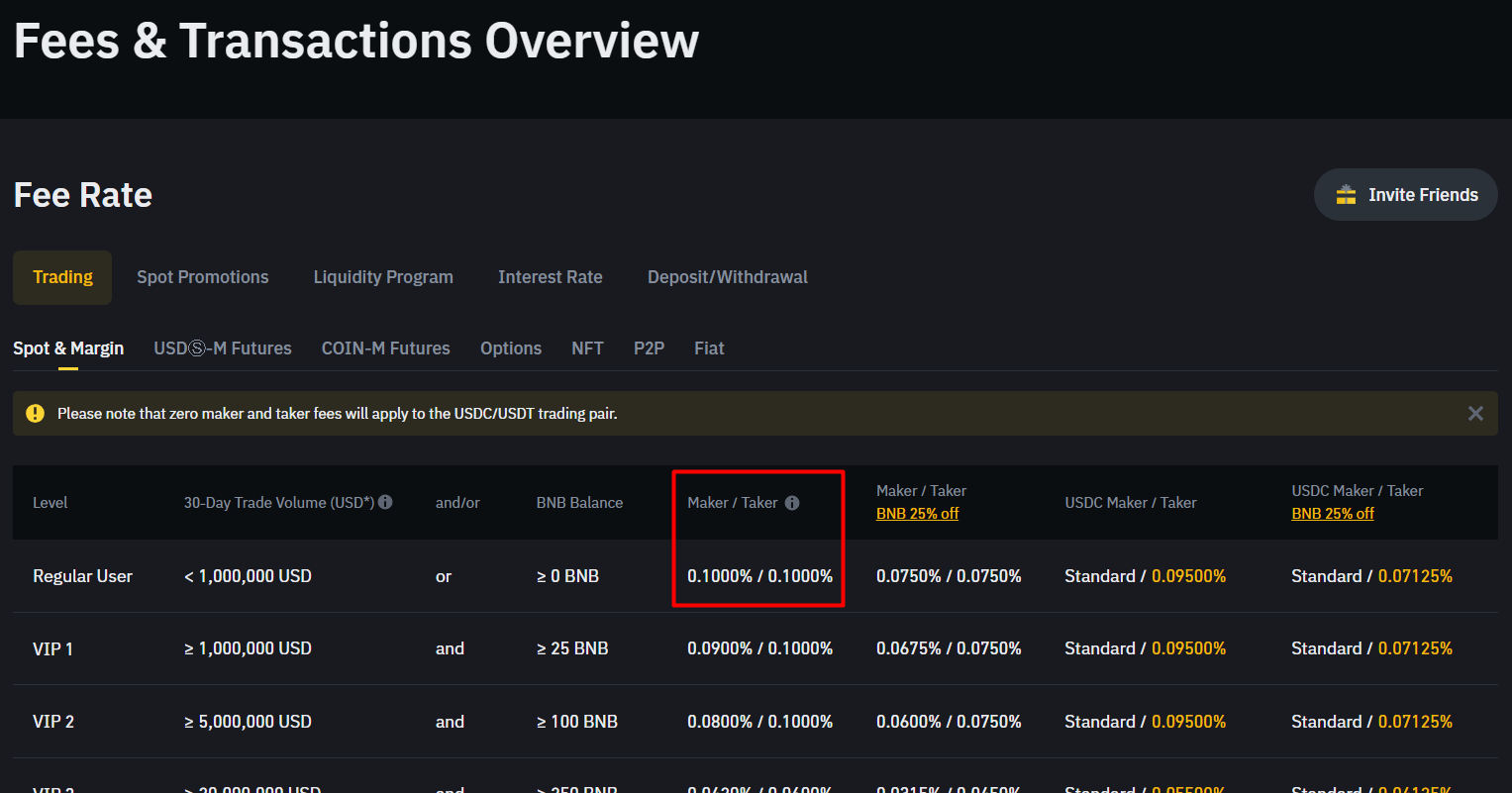
Task: Switch to the Spot Promotions tab
Action: click(x=203, y=277)
